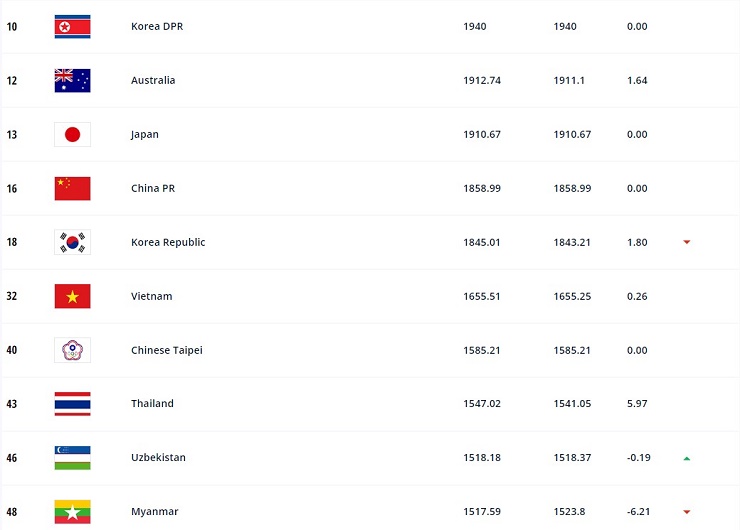
Task: Click the Chinese Taipei flag icon
Action: [72, 350]
